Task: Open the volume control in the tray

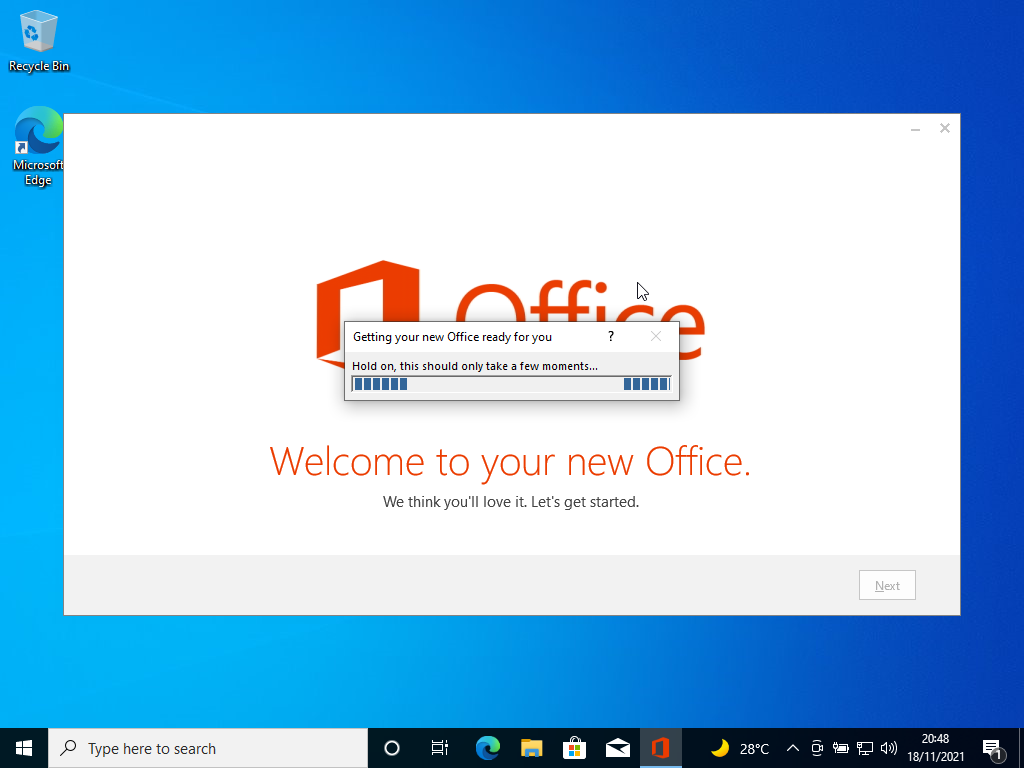Action: coord(889,748)
